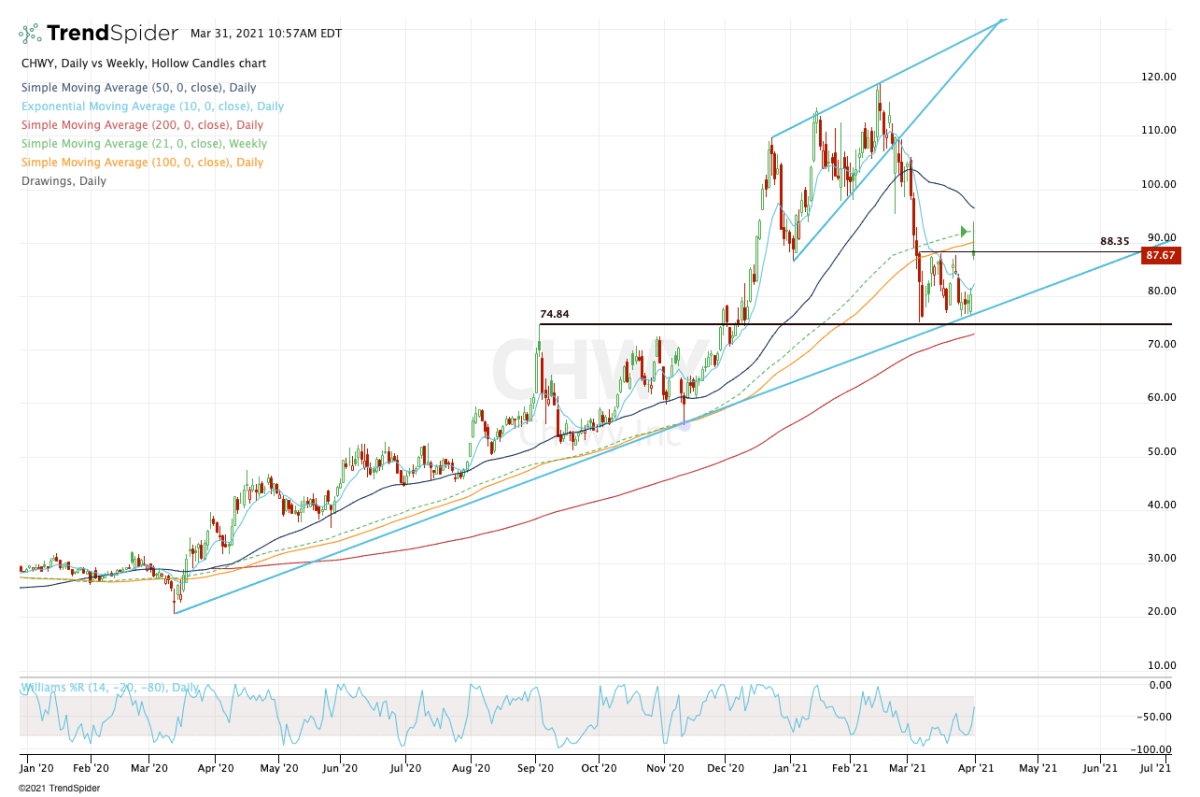Click the '©2021 TrendSpider' copyright text
The width and height of the screenshot is (1200, 797).
point(60,788)
